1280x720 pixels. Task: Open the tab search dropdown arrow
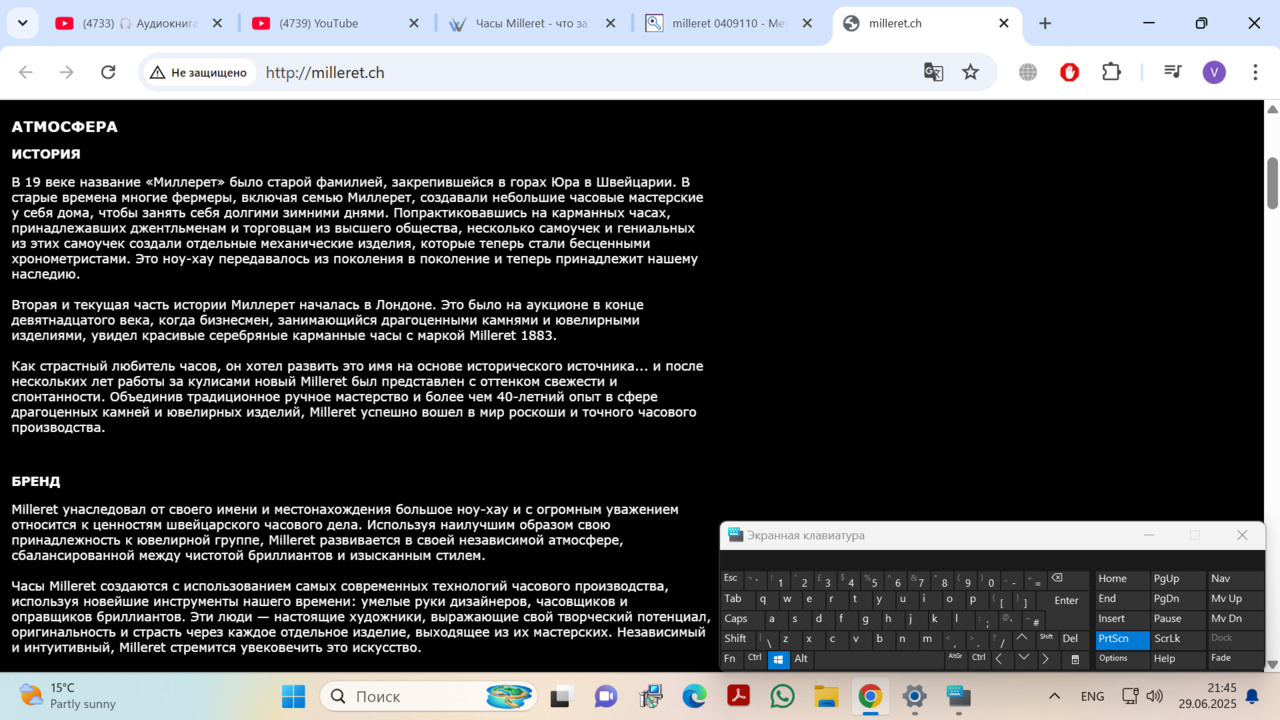(22, 23)
